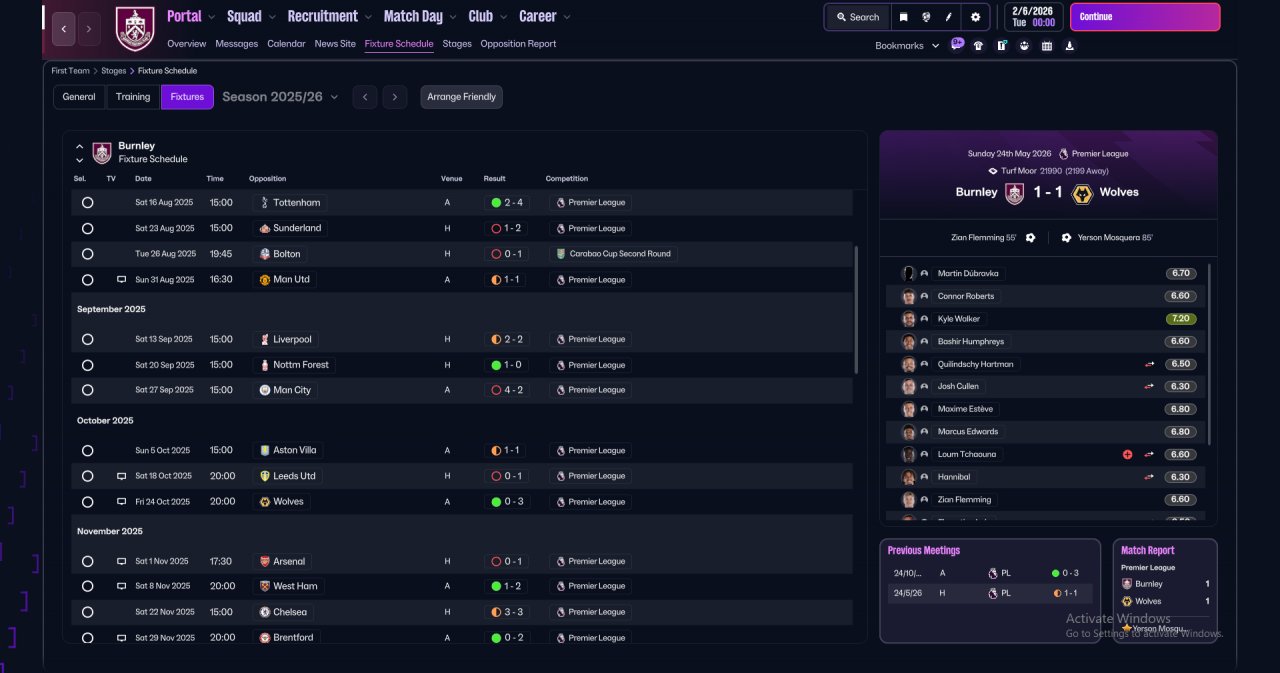Select the Tottenham fixture radio circle
This screenshot has width=1280, height=673.
tap(87, 202)
